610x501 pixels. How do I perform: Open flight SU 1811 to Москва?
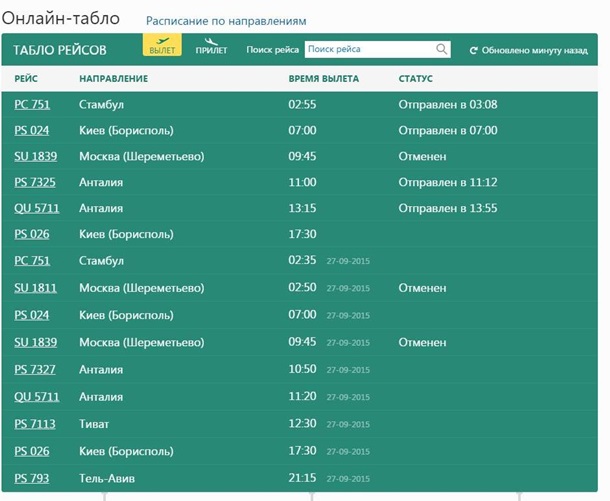(x=35, y=288)
